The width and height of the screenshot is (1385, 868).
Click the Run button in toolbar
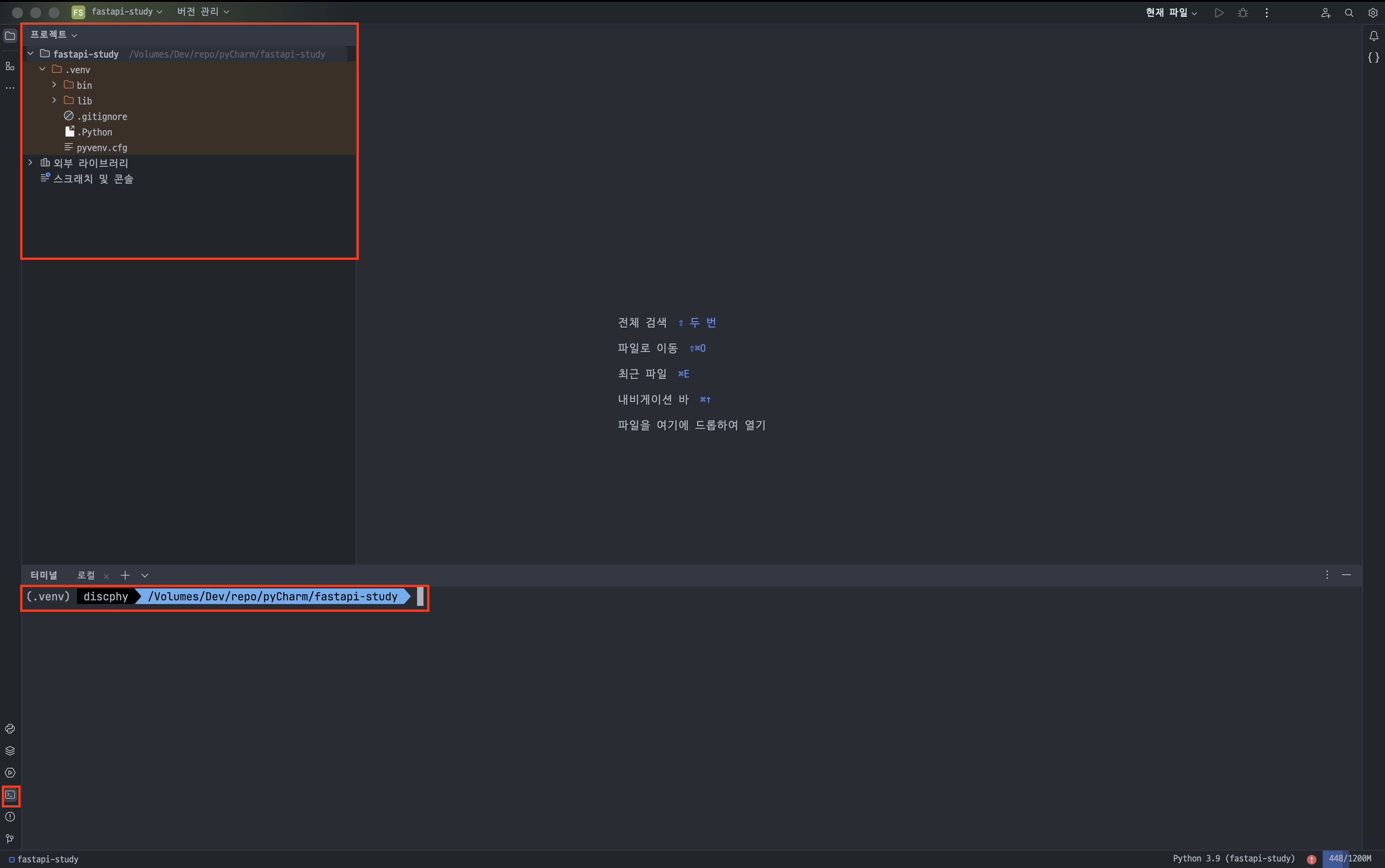pos(1219,13)
